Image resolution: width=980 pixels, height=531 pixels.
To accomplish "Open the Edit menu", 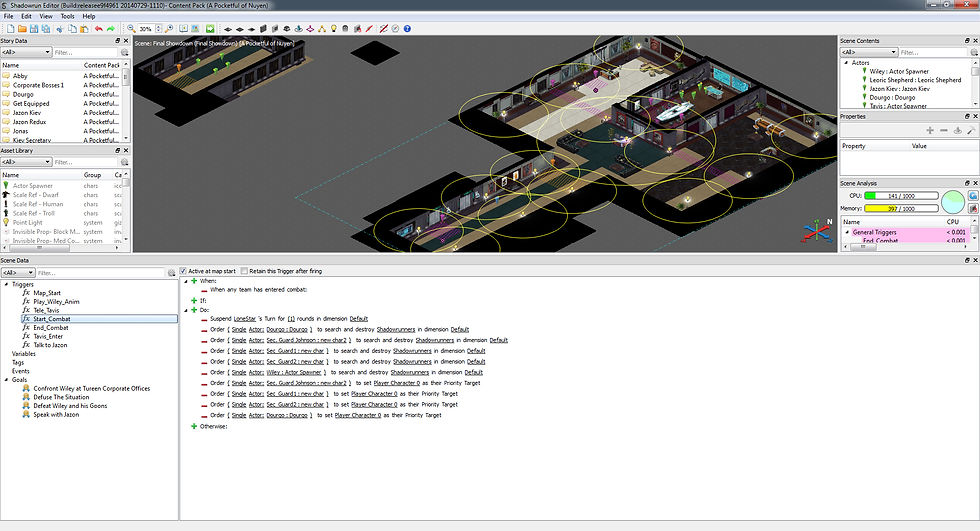I will 26,16.
